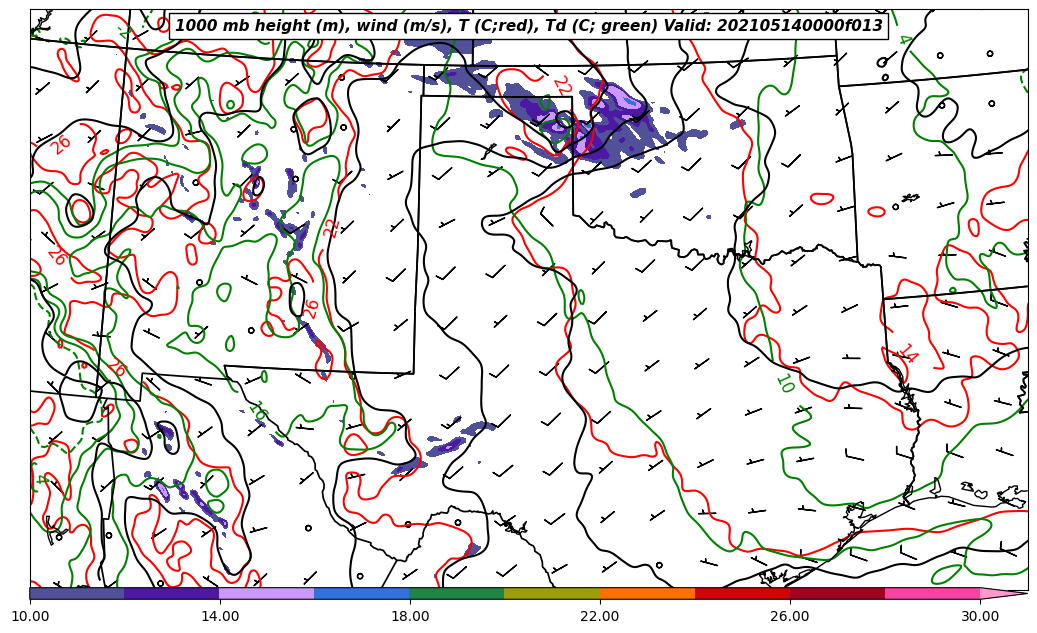The width and height of the screenshot is (1037, 633).
Task: Click the plot title text box
Action: point(529,26)
